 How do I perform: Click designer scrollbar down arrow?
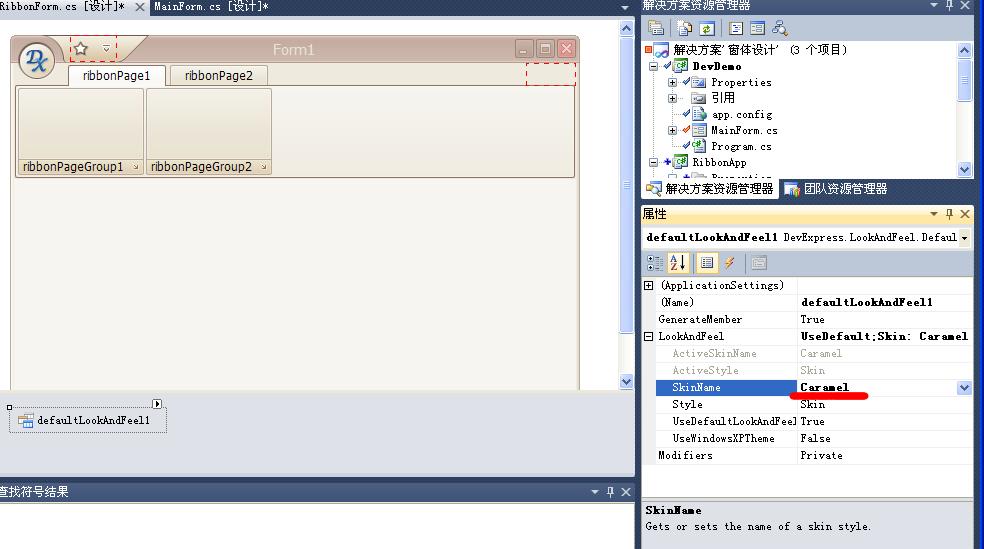[x=626, y=381]
